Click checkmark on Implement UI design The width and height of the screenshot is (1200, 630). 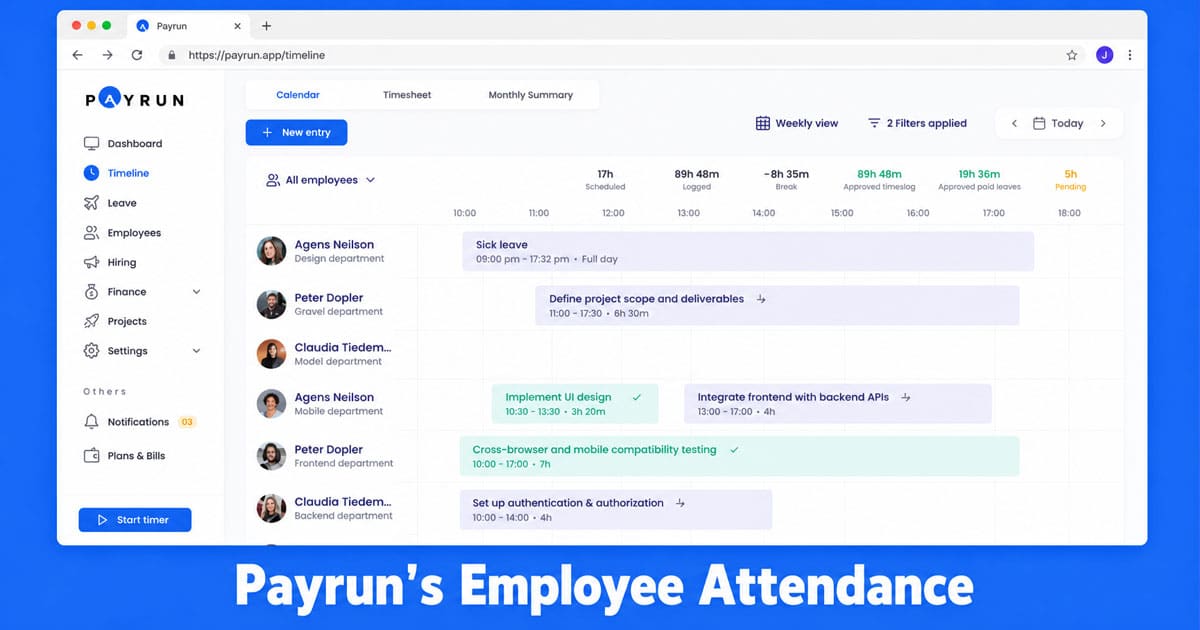[637, 397]
